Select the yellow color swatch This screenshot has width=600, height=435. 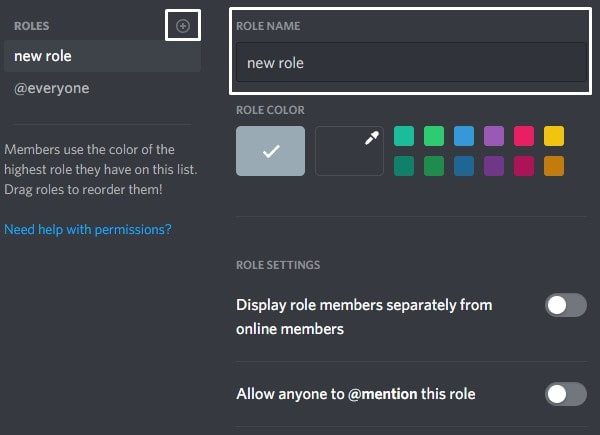coord(554,136)
